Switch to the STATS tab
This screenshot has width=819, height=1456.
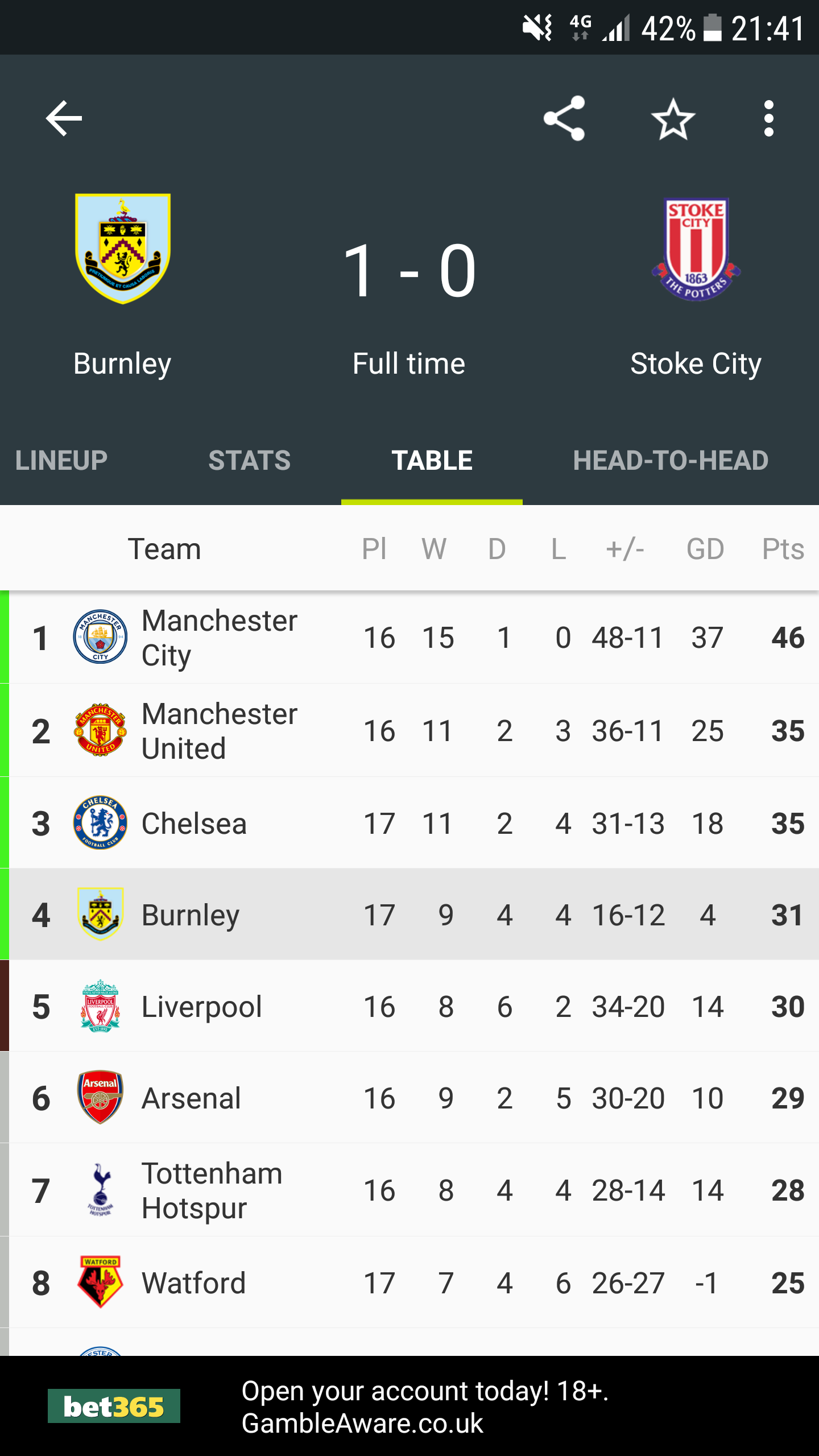[249, 461]
